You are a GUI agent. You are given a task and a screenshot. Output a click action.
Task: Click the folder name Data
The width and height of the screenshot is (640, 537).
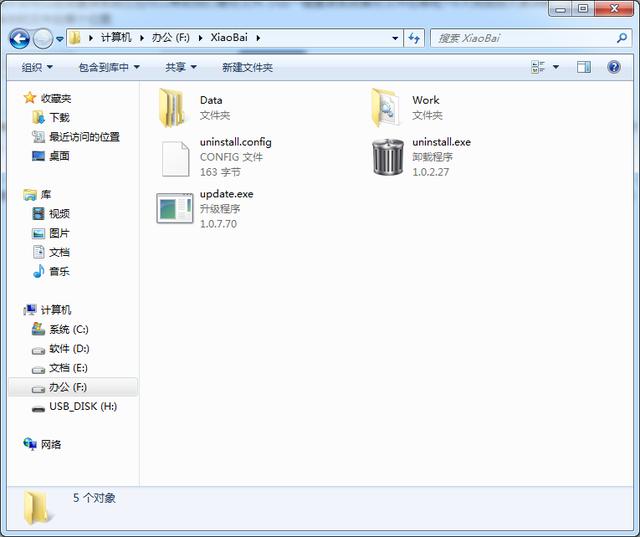211,100
